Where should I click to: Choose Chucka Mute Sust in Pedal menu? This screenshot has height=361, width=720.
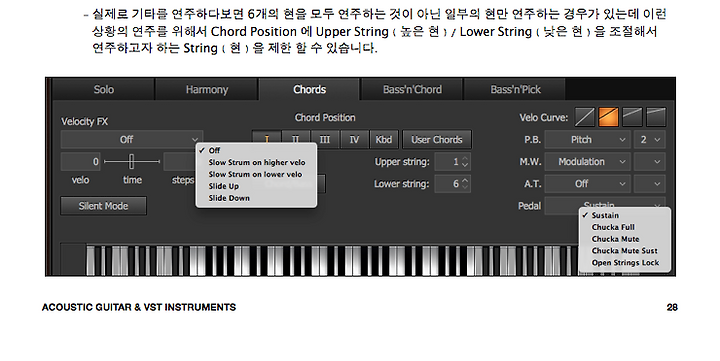point(625,251)
